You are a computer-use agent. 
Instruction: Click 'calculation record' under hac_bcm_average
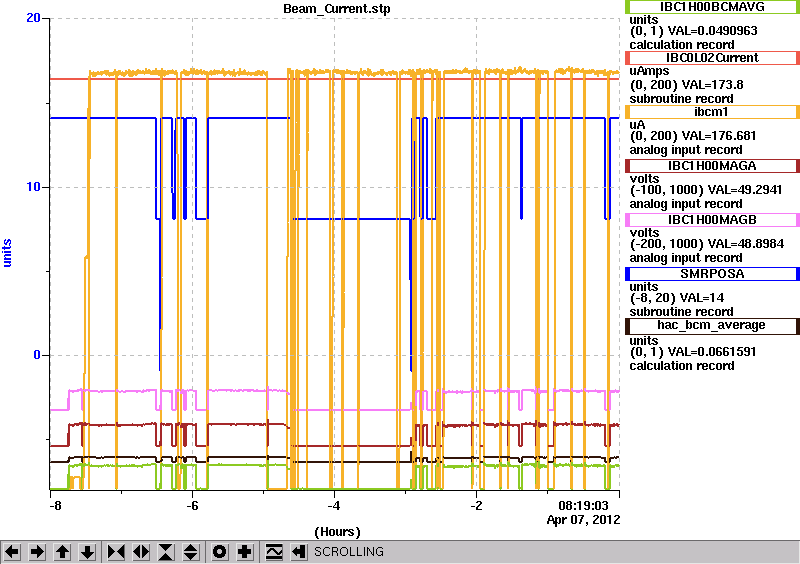(x=682, y=365)
